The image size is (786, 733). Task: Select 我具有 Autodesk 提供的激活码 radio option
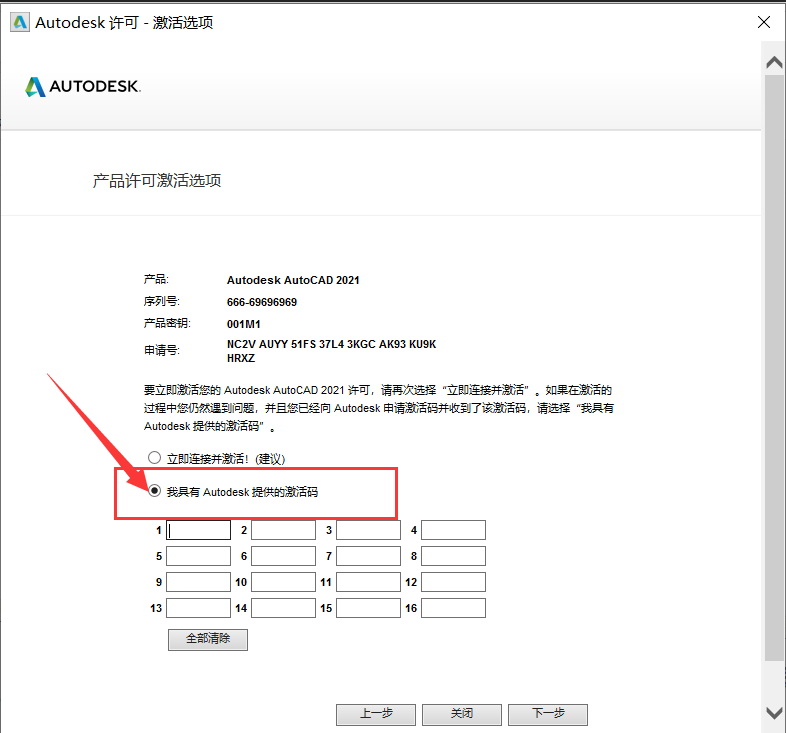[x=154, y=490]
